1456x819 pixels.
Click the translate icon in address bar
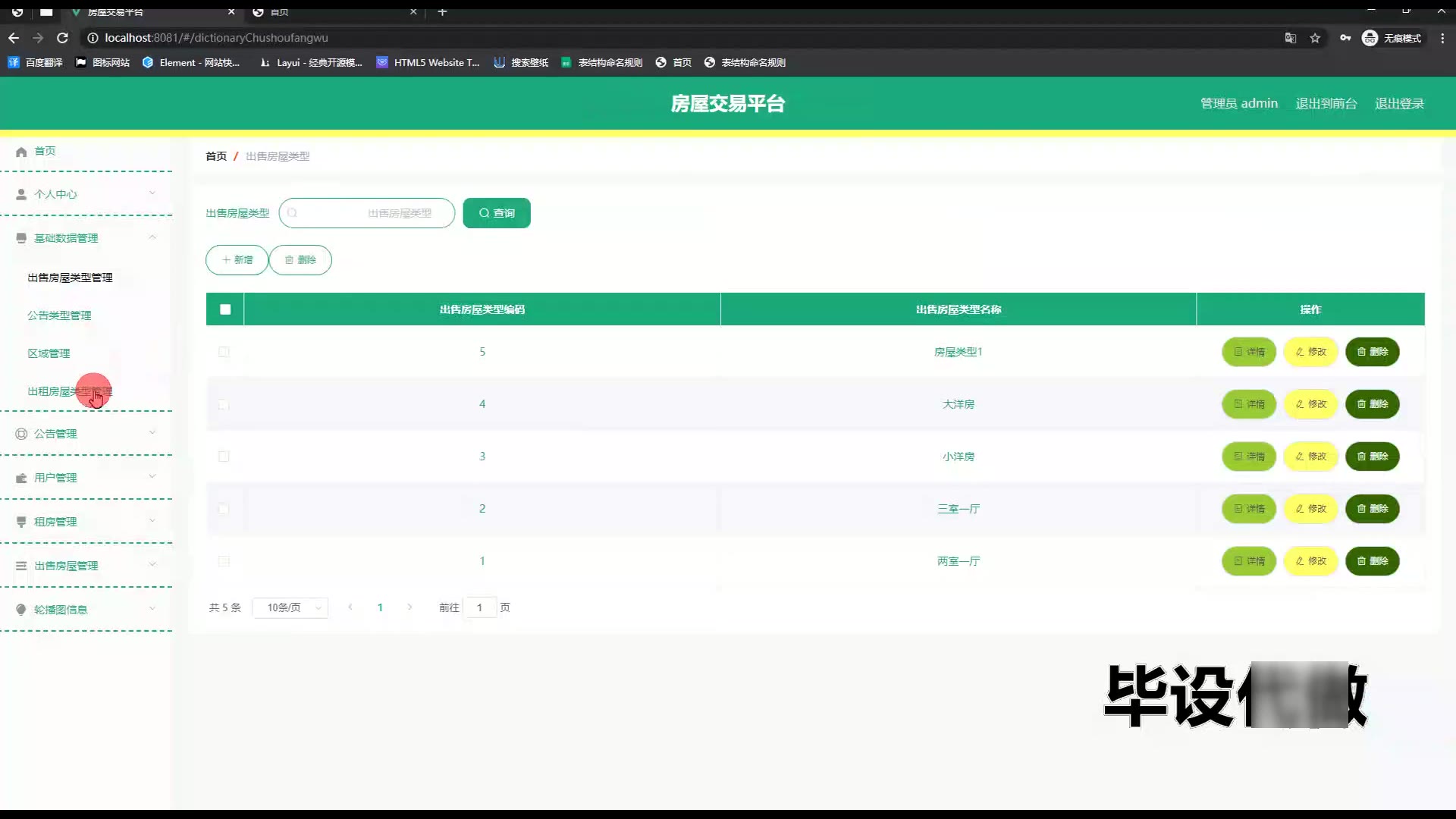1290,38
